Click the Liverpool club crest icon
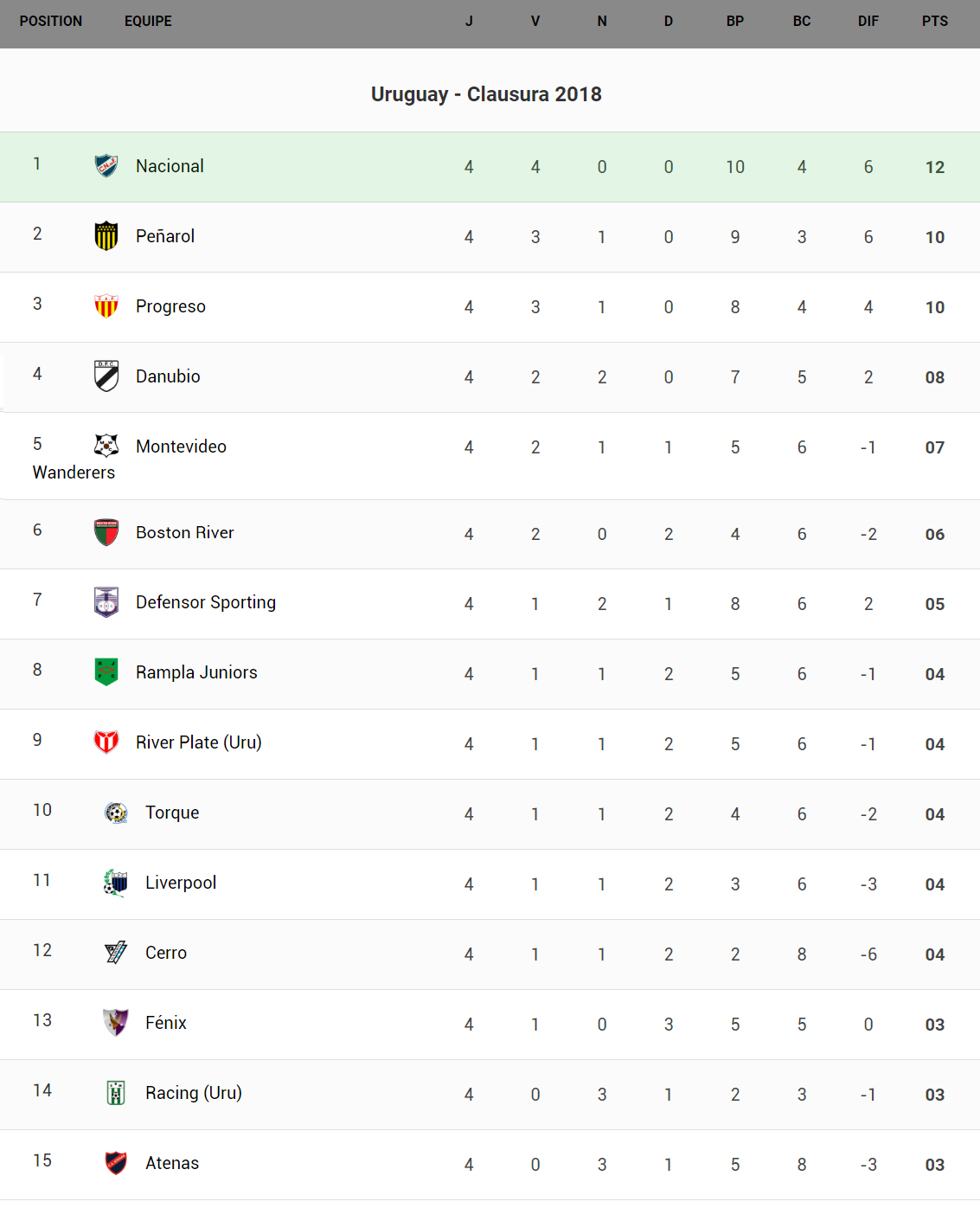The height and width of the screenshot is (1208, 980). pyautogui.click(x=116, y=883)
